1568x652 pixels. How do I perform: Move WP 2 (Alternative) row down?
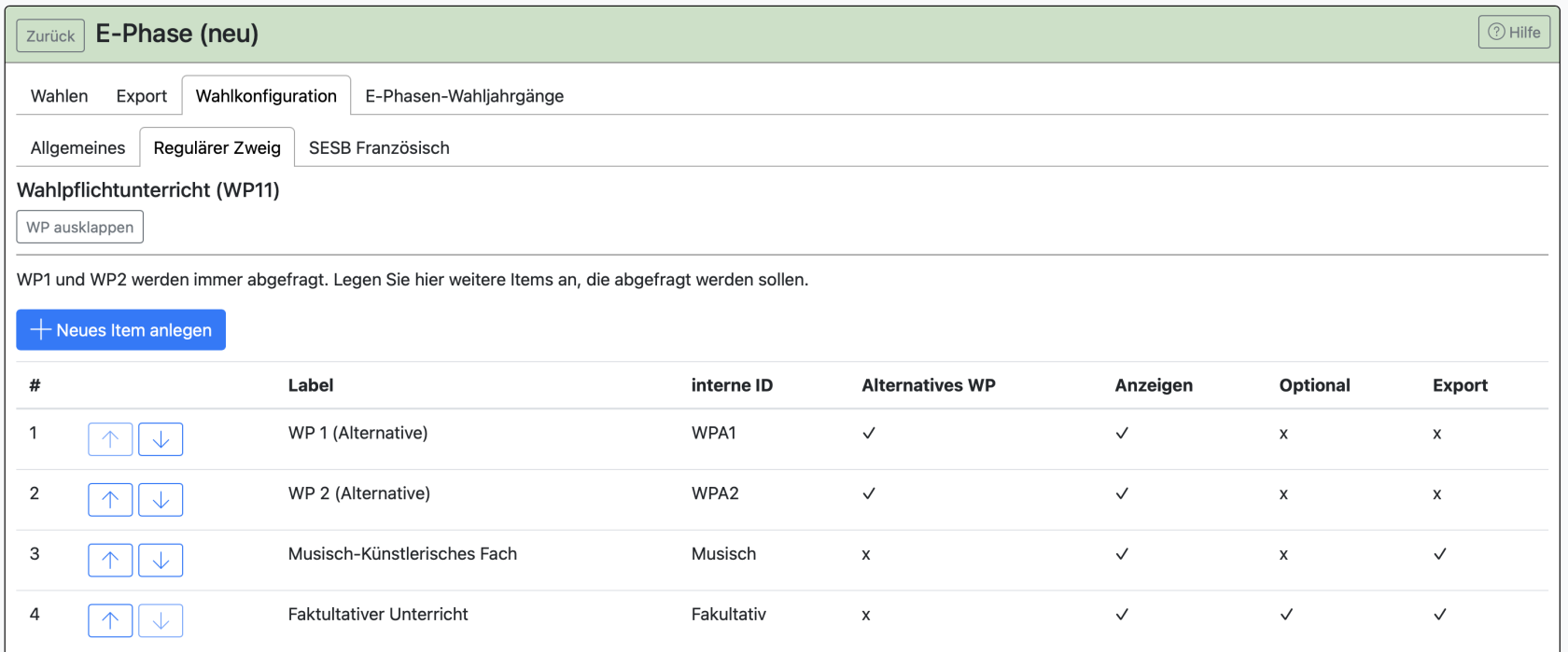[161, 500]
